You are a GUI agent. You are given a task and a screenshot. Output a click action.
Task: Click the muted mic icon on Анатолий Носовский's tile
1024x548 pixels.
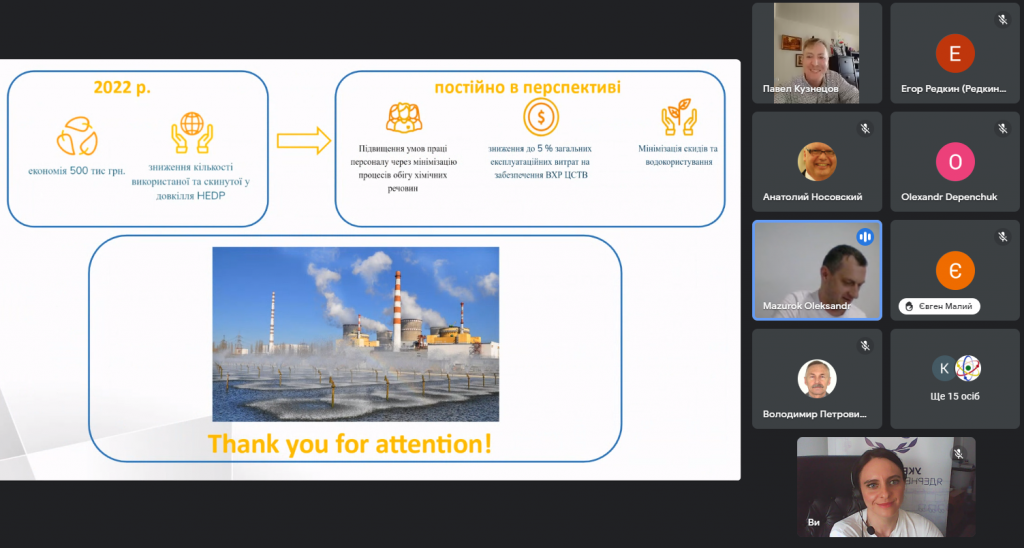tap(865, 129)
